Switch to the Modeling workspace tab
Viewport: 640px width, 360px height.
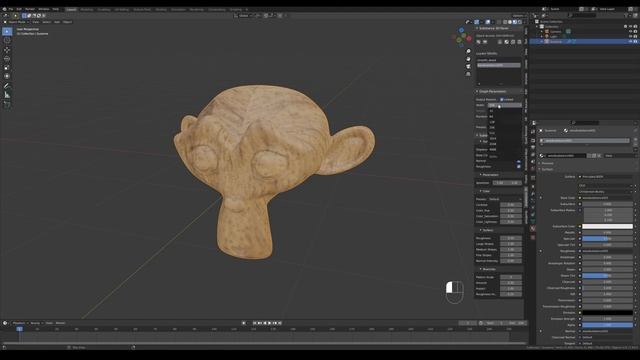(x=87, y=9)
